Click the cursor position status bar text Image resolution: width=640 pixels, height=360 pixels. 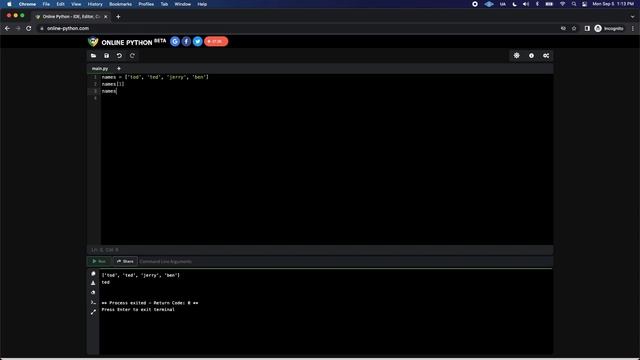(x=105, y=250)
